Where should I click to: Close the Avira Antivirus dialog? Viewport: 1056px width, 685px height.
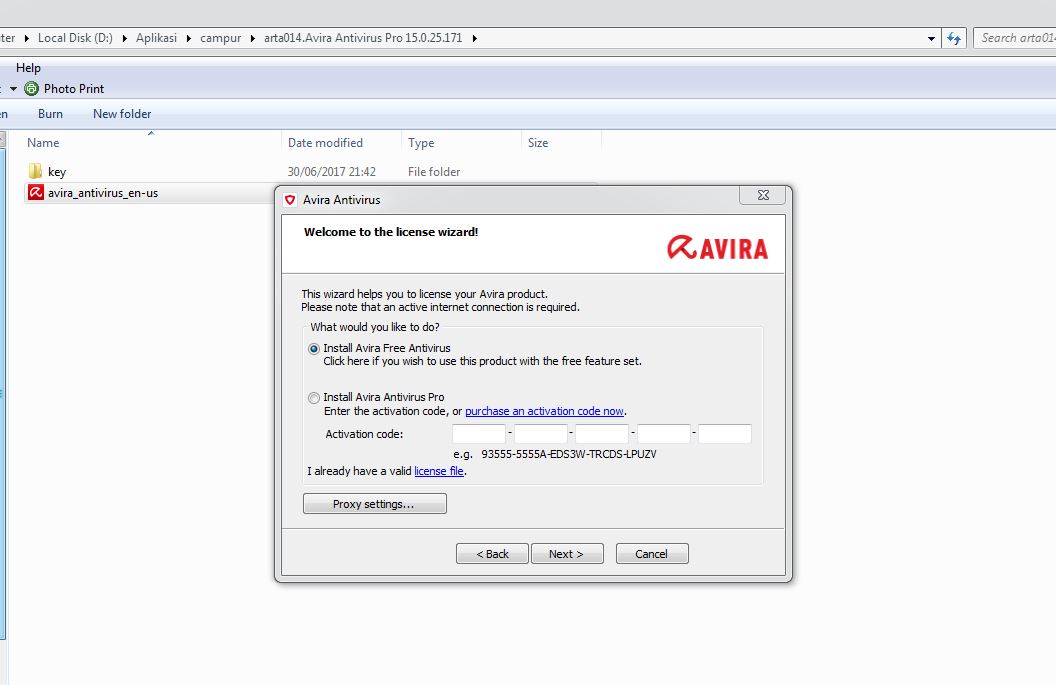click(x=763, y=195)
